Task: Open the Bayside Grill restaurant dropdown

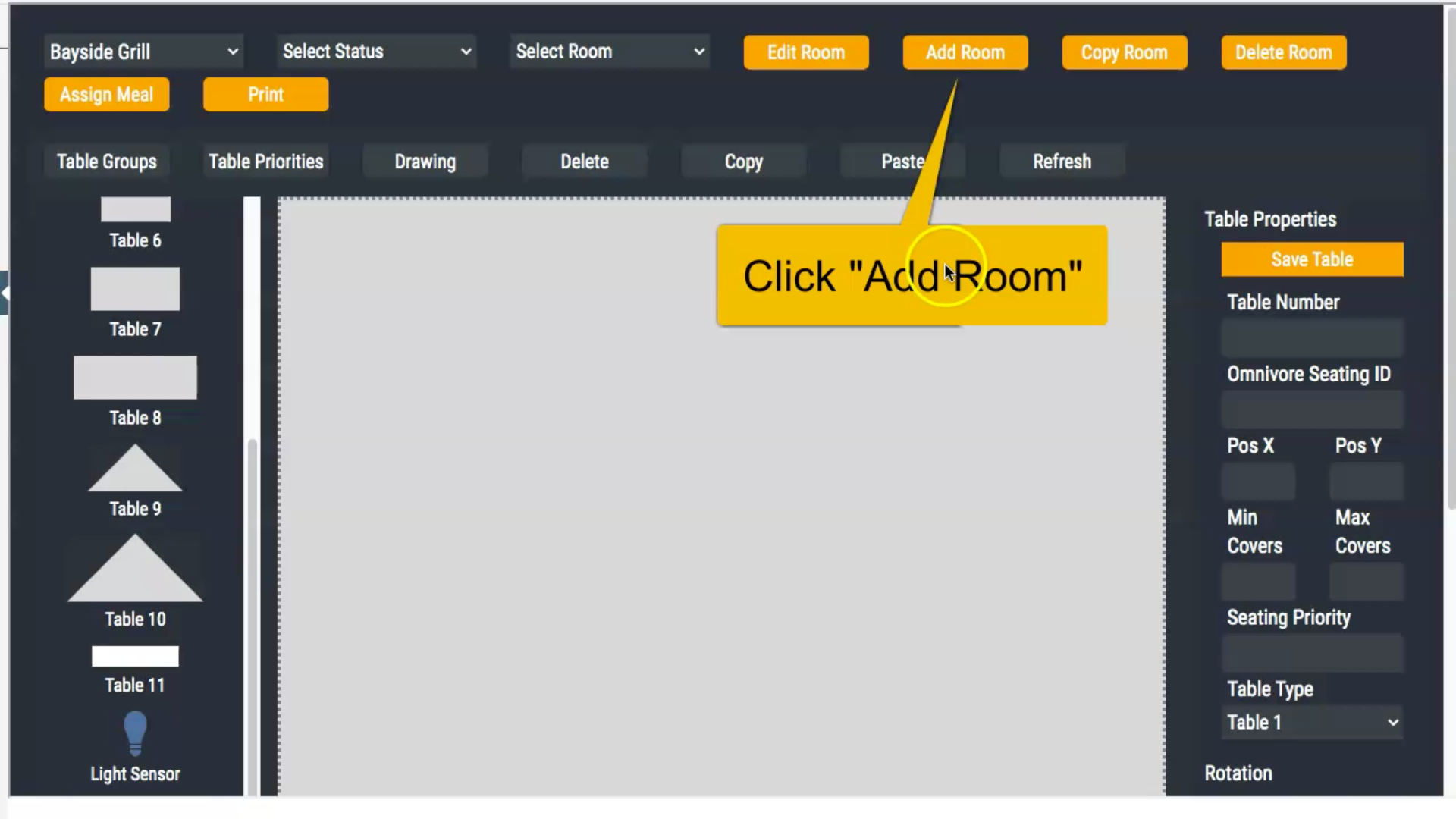Action: point(143,52)
